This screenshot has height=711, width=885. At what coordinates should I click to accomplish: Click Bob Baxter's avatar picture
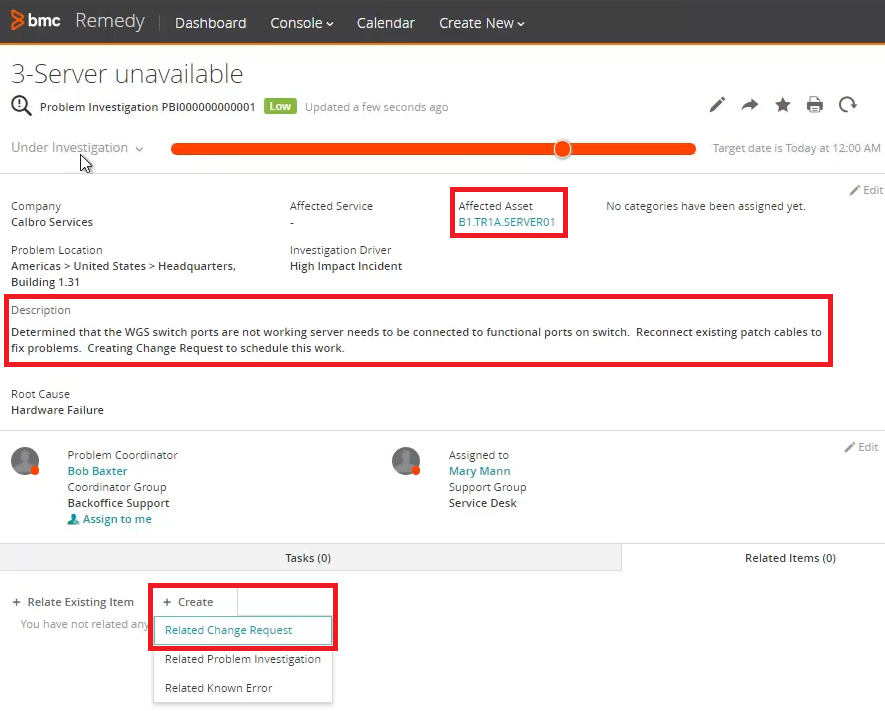click(x=25, y=461)
